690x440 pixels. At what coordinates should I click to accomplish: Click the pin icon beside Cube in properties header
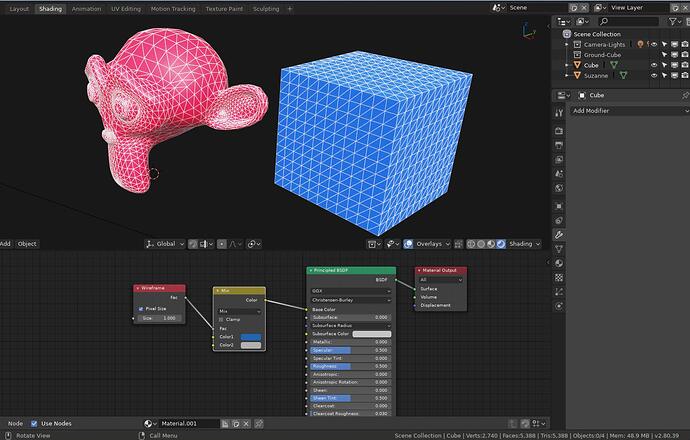(x=685, y=95)
